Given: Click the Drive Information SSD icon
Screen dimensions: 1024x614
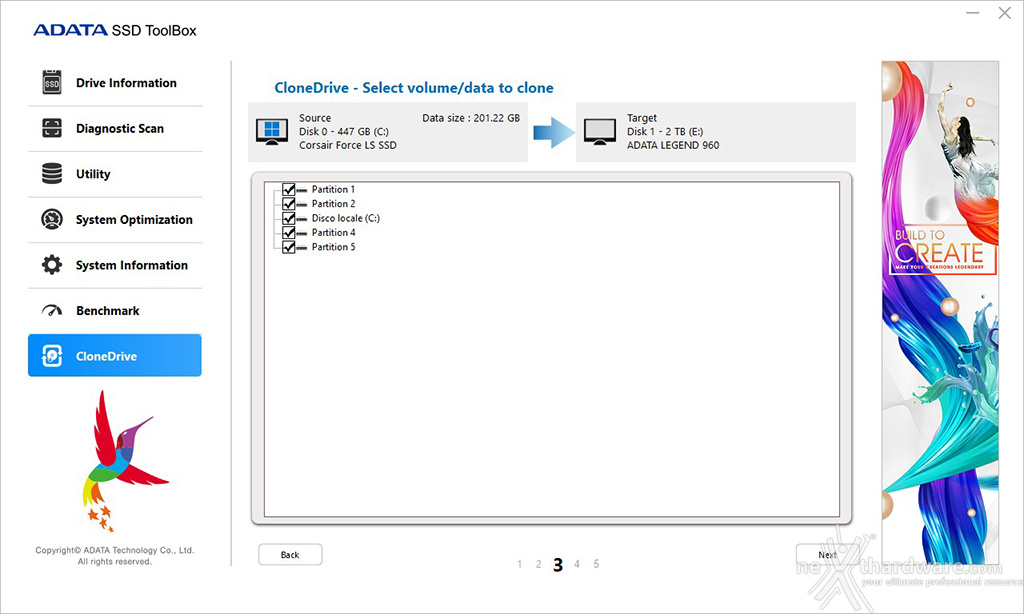Looking at the screenshot, I should tap(52, 83).
